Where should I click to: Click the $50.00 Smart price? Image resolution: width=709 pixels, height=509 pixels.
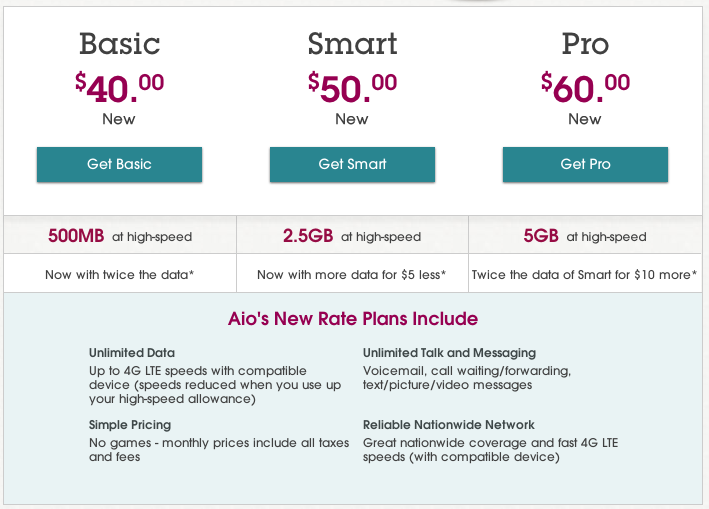(352, 88)
